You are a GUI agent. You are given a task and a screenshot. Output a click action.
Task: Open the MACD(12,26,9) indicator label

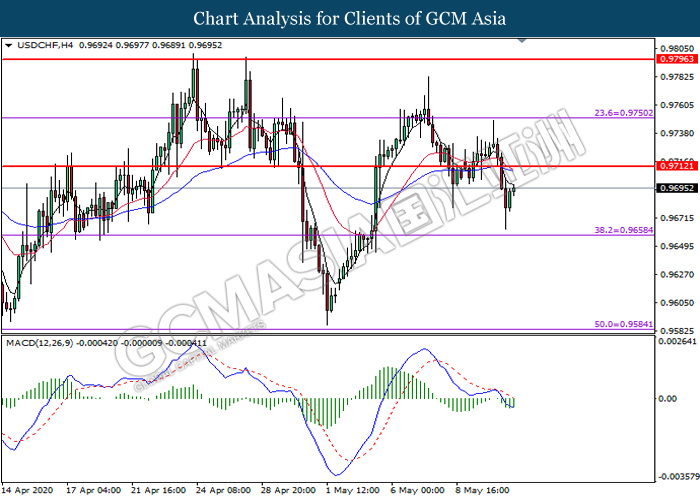[41, 343]
